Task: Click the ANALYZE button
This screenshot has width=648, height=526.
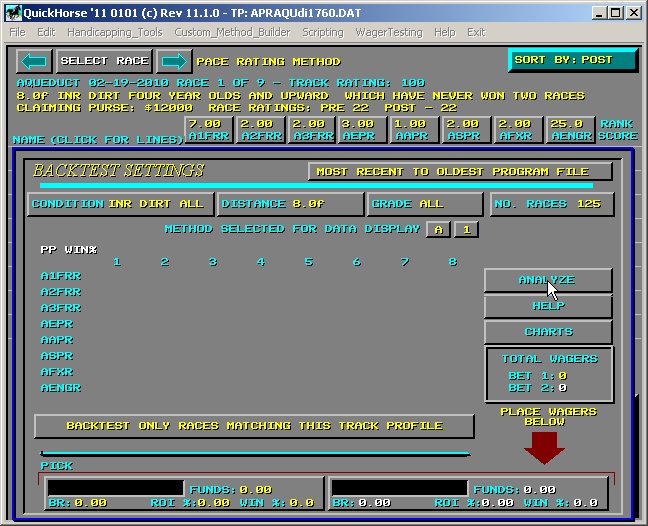Action: (x=547, y=280)
